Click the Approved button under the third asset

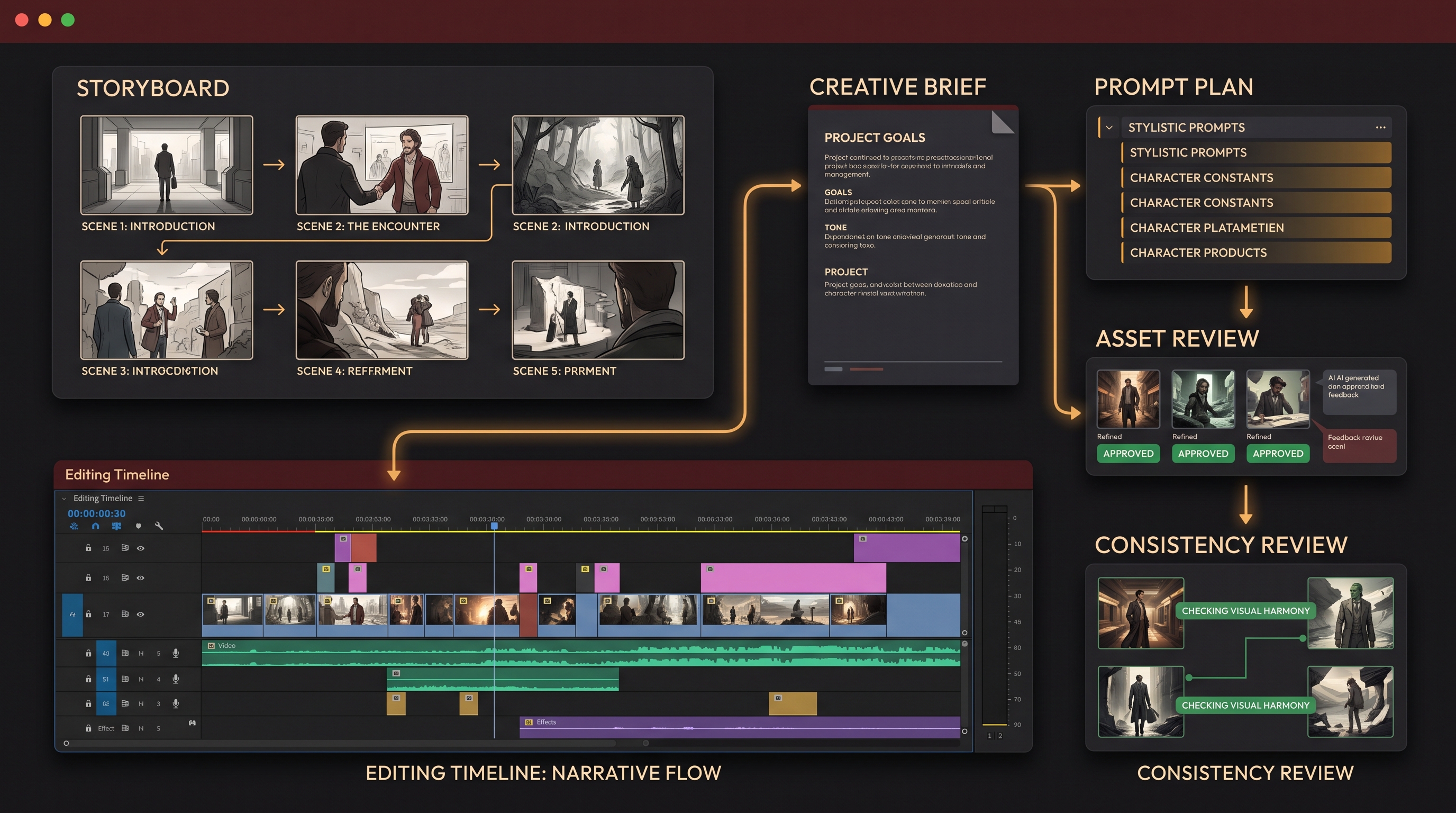(x=1277, y=454)
